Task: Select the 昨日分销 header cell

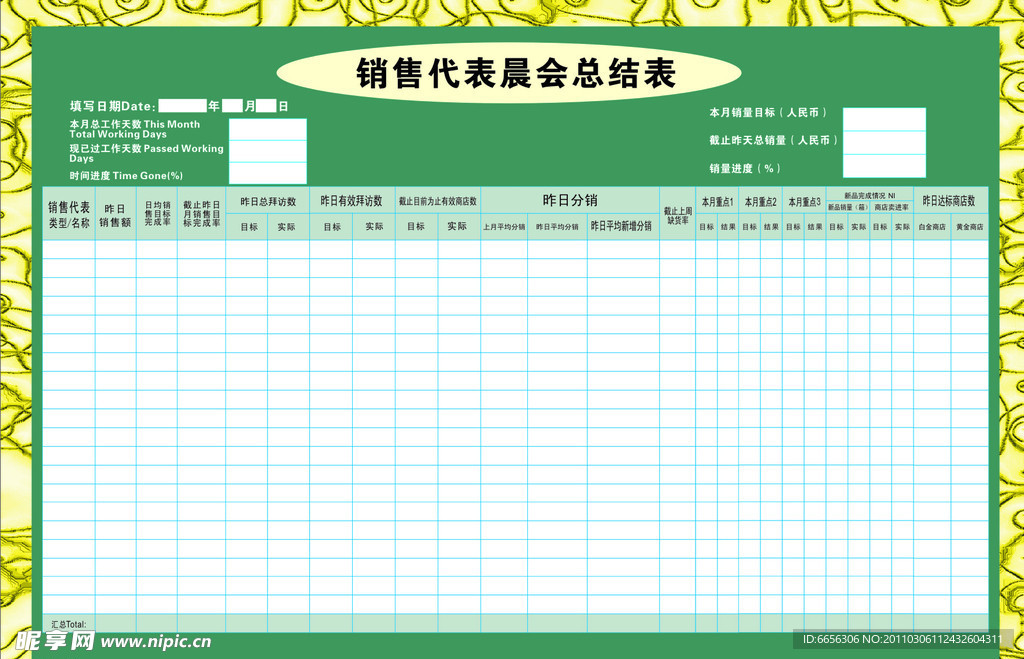Action: click(569, 200)
